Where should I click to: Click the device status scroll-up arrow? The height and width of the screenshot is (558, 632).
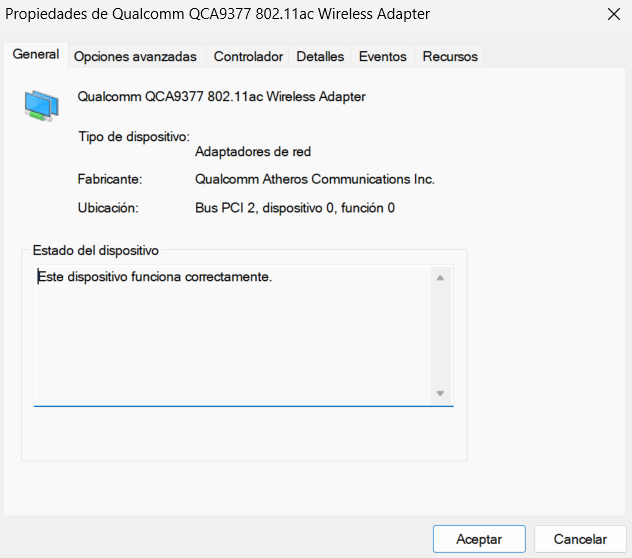coord(440,278)
